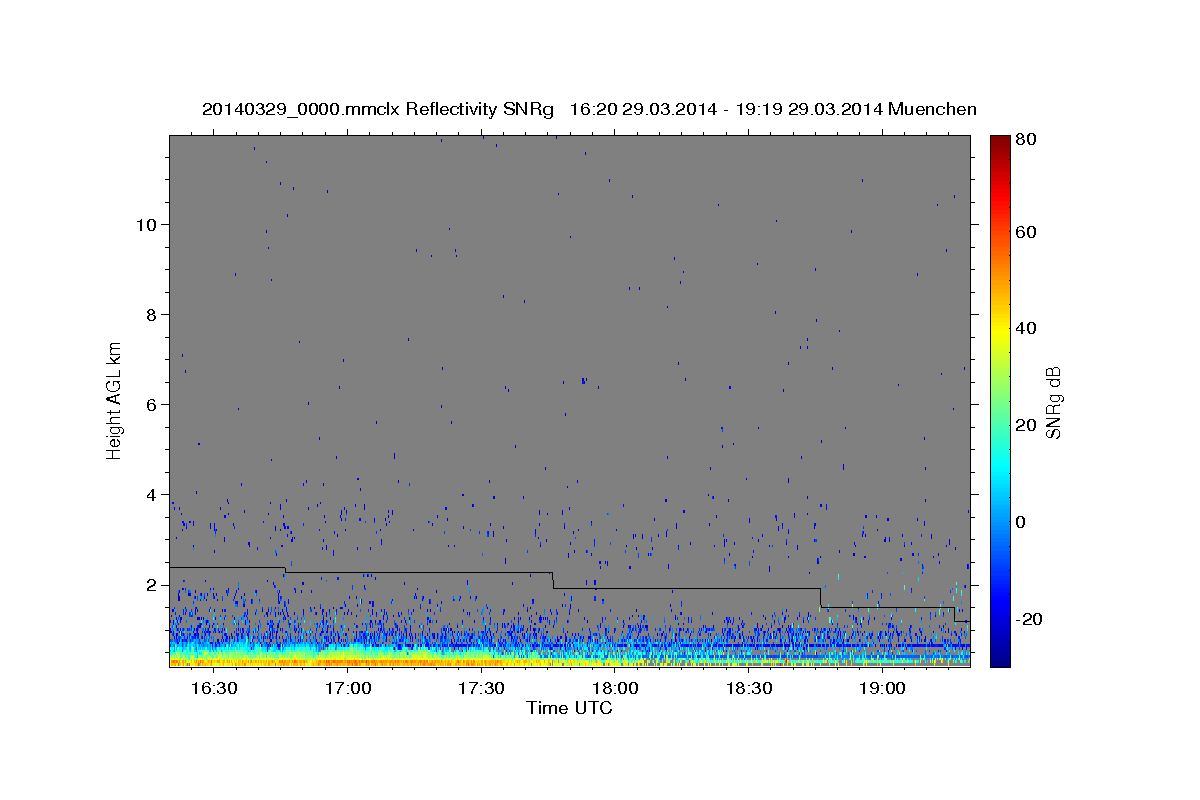Image resolution: width=1200 pixels, height=800 pixels.
Task: Click the height tick label 4
Action: tap(151, 495)
